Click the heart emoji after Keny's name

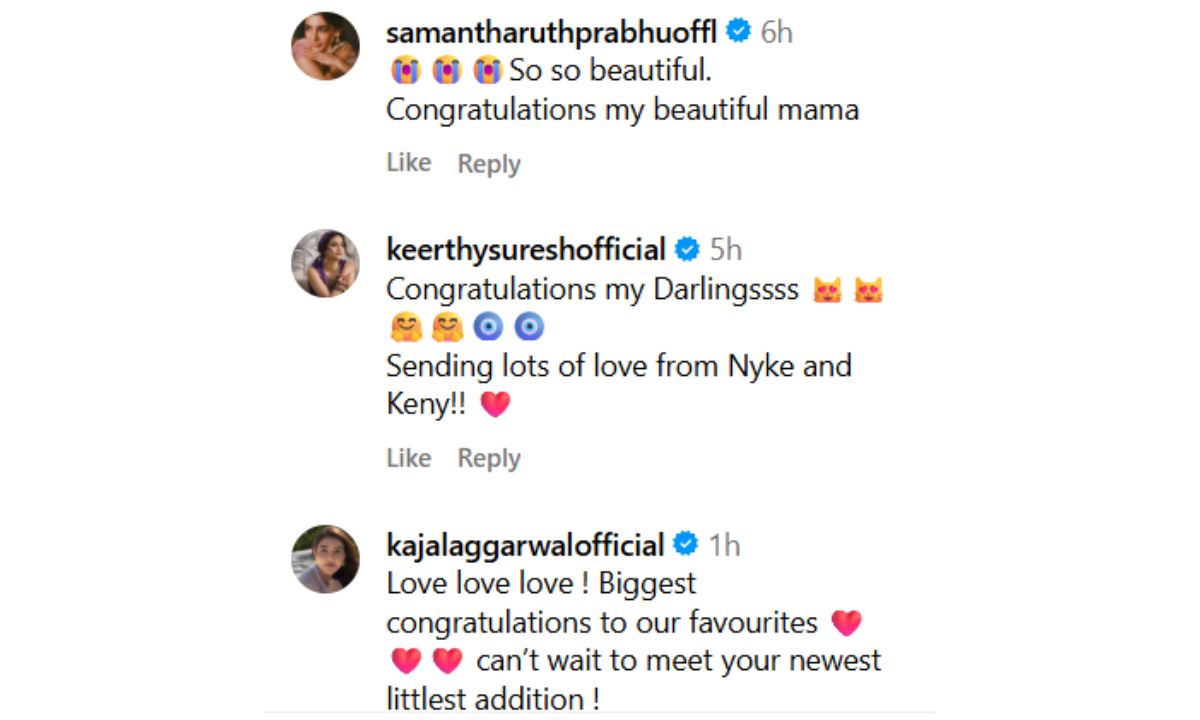pos(497,404)
